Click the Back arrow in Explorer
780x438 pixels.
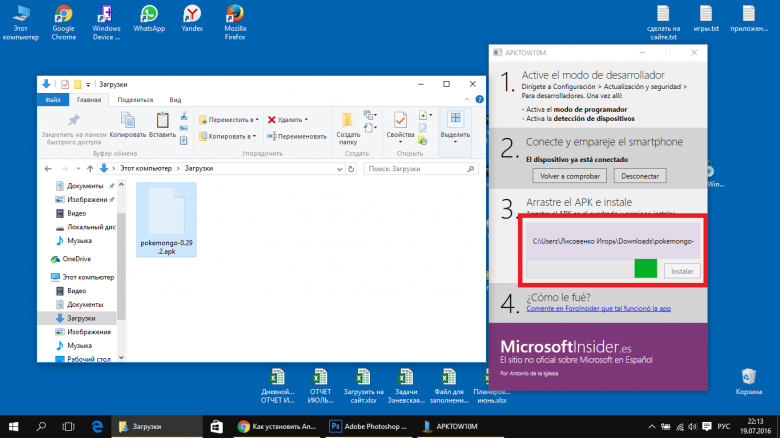click(x=48, y=169)
